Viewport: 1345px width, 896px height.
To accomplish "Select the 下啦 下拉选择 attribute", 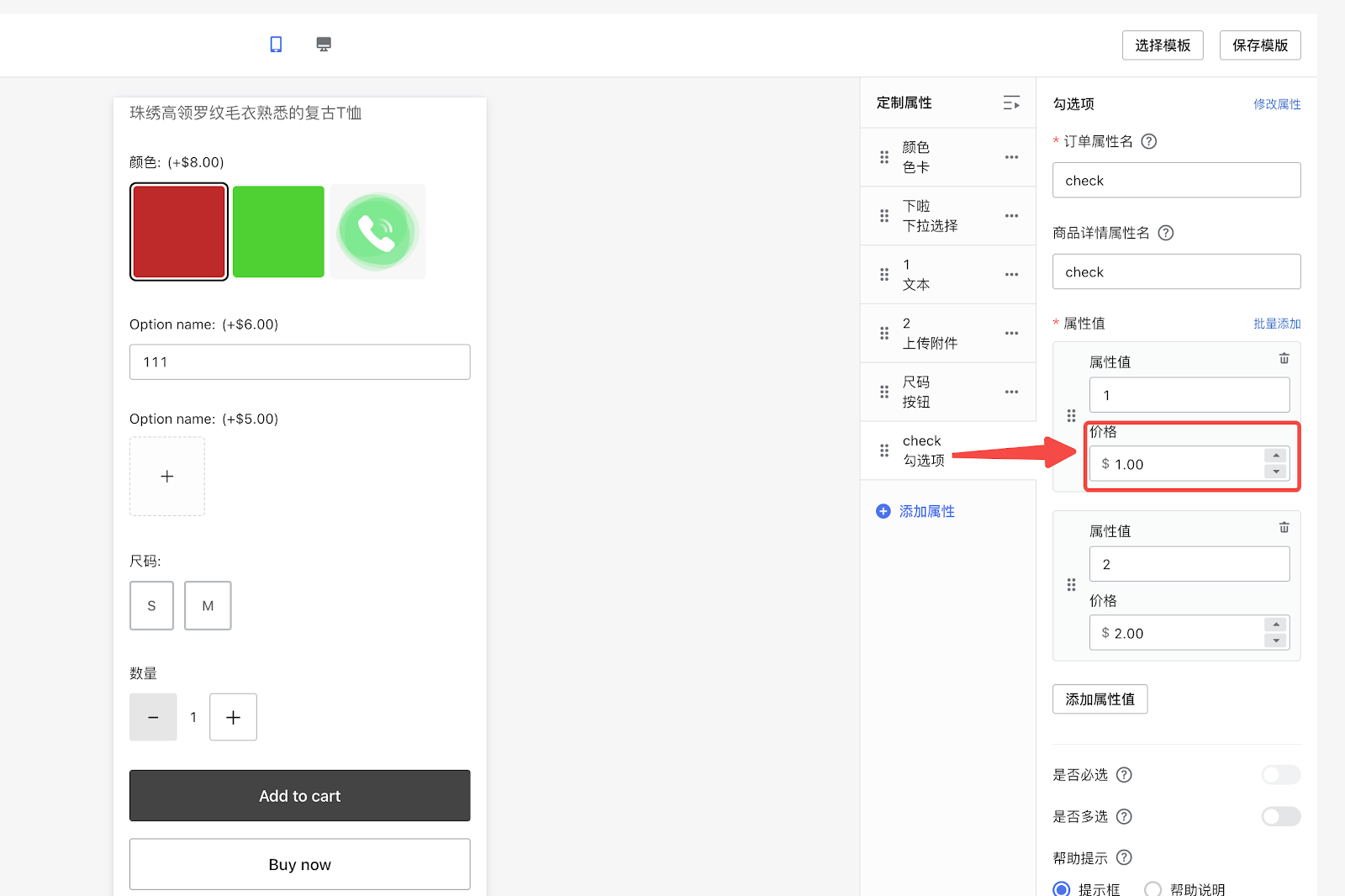I will coord(948,216).
